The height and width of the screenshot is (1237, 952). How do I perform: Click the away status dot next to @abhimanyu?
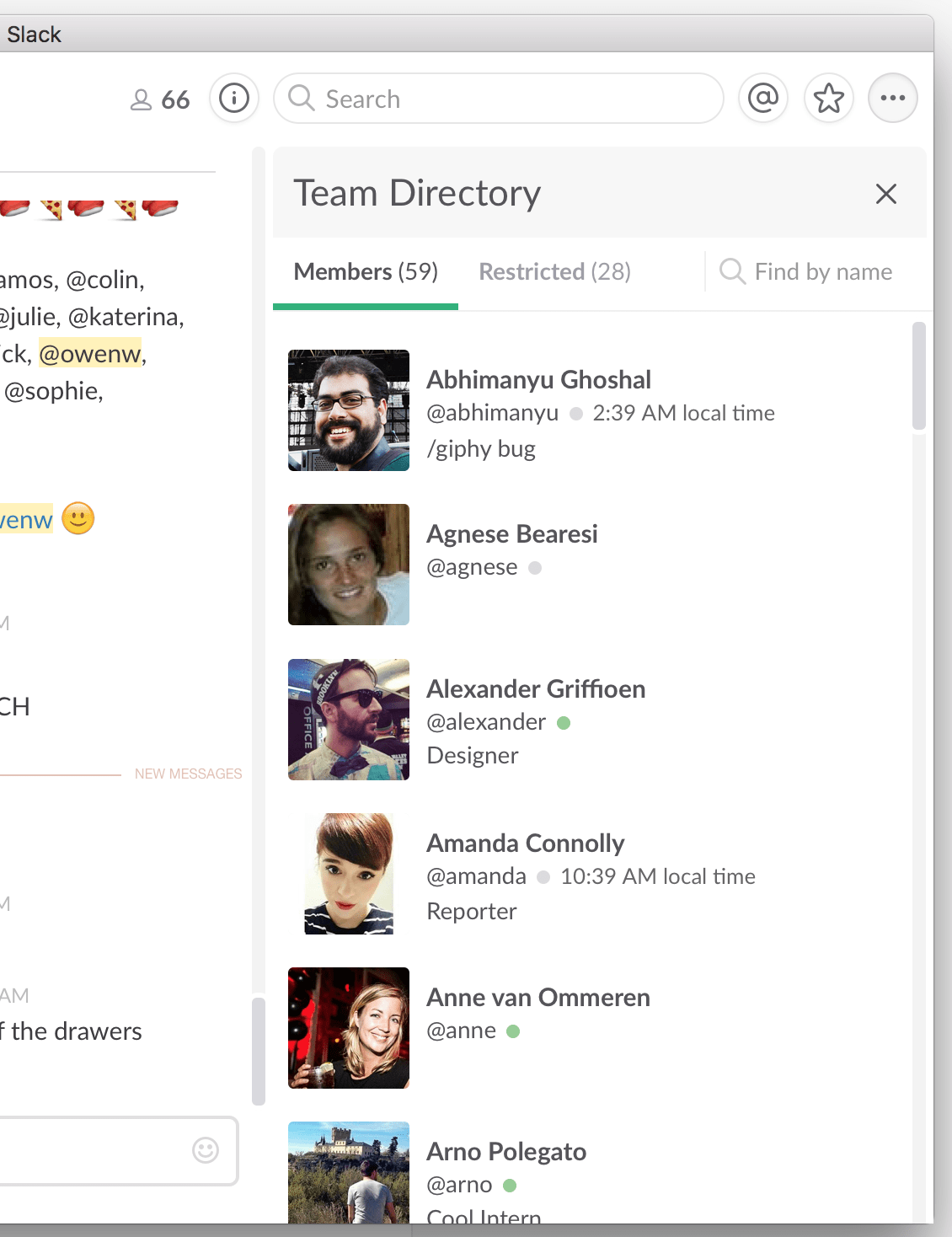point(575,413)
